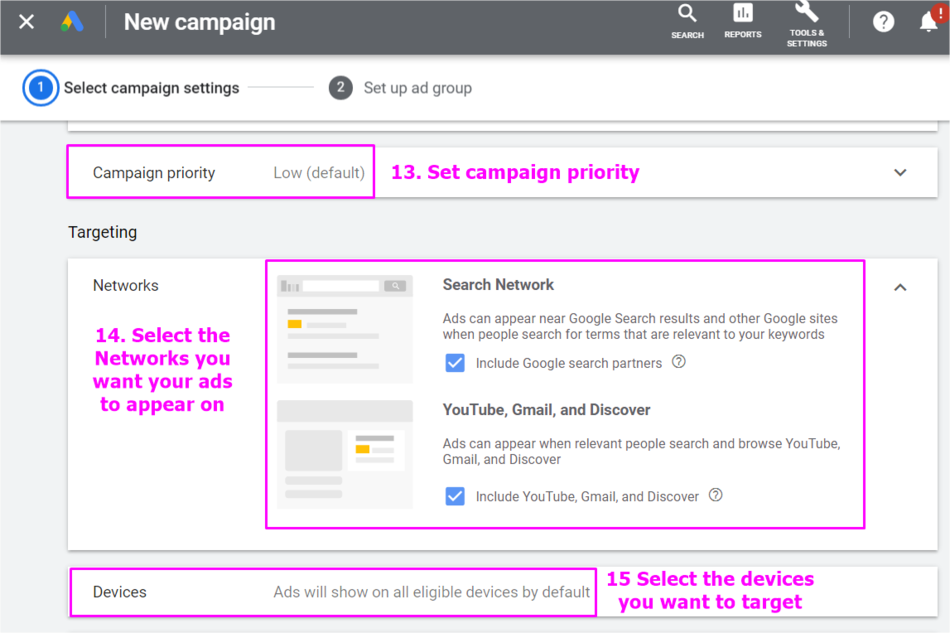Open the Reports menu icon

743,22
